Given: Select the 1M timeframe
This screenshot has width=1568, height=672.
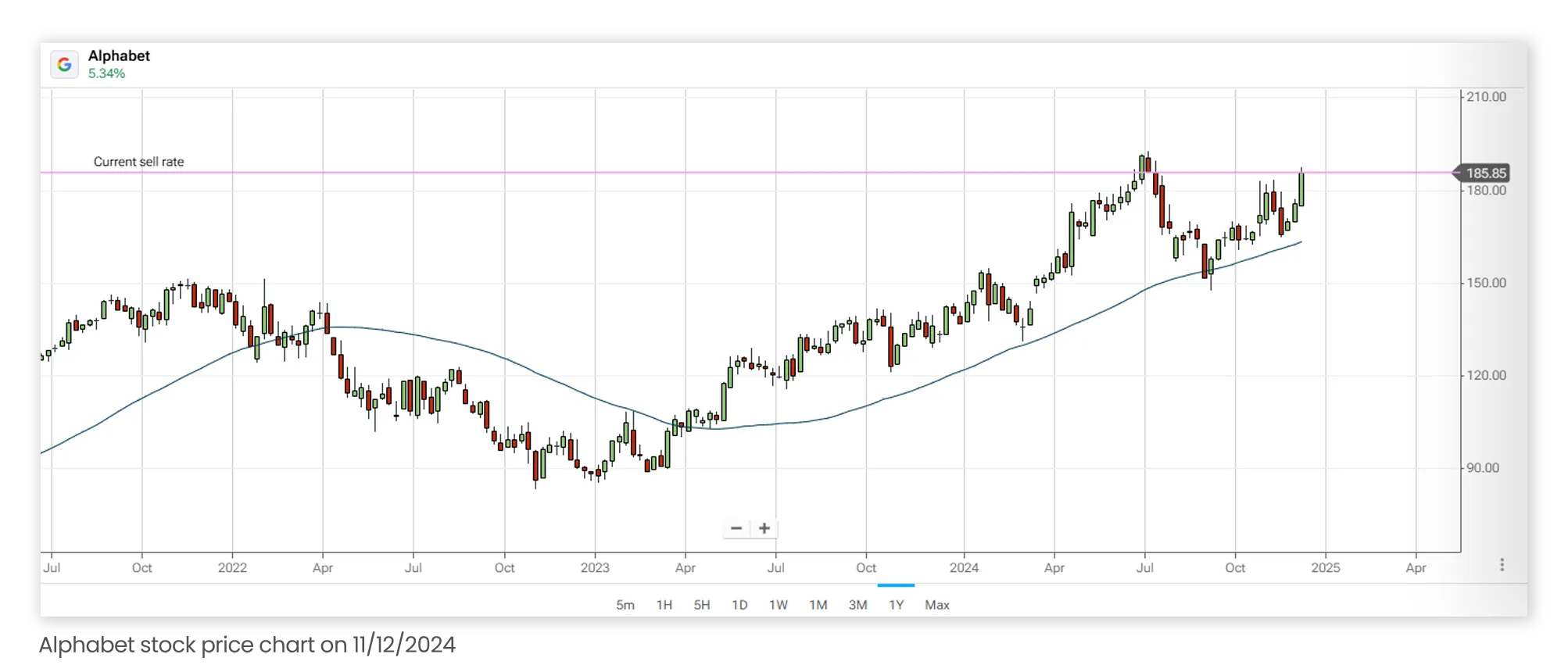Looking at the screenshot, I should click(818, 605).
